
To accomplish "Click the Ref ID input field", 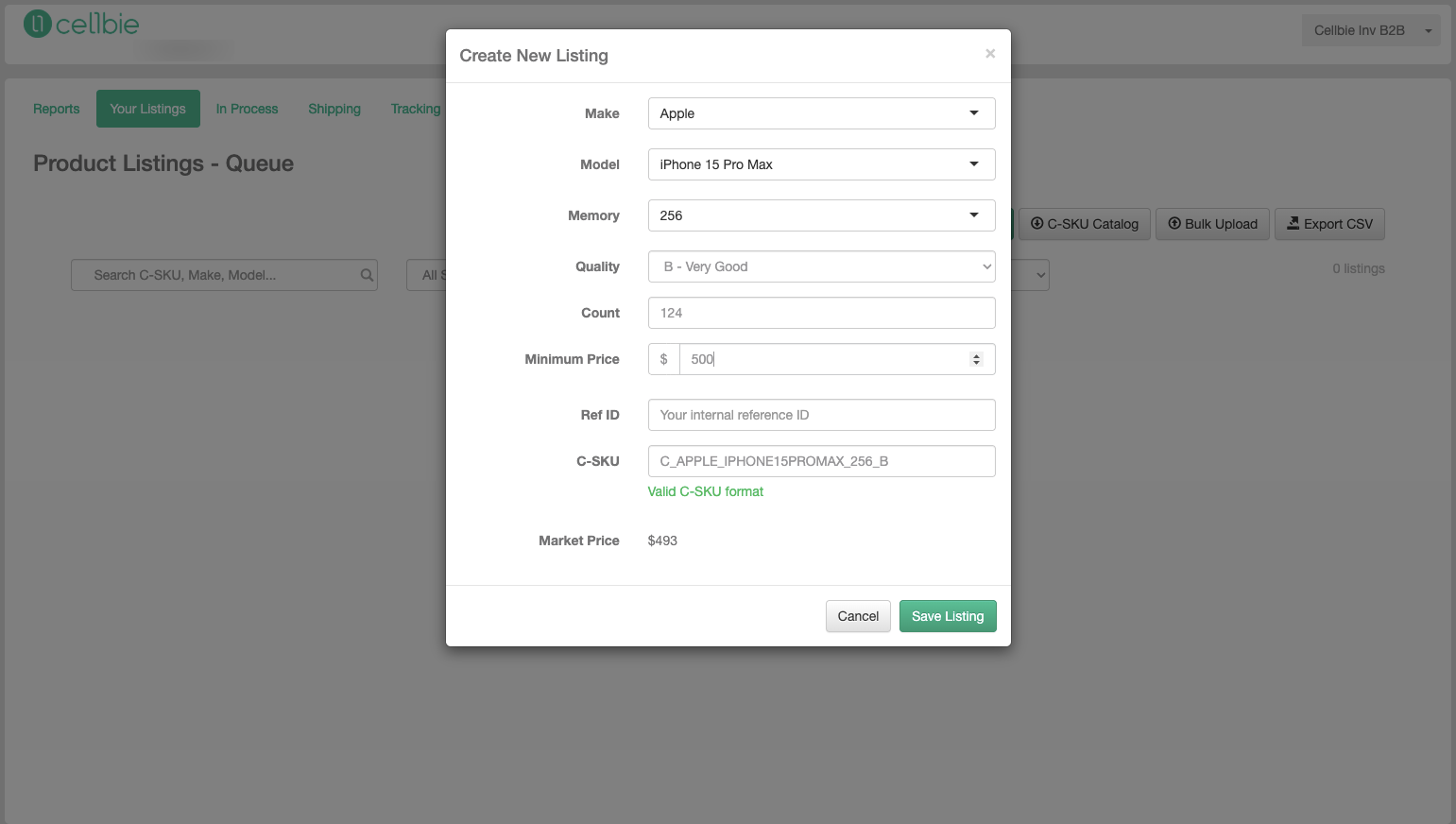I will click(821, 415).
